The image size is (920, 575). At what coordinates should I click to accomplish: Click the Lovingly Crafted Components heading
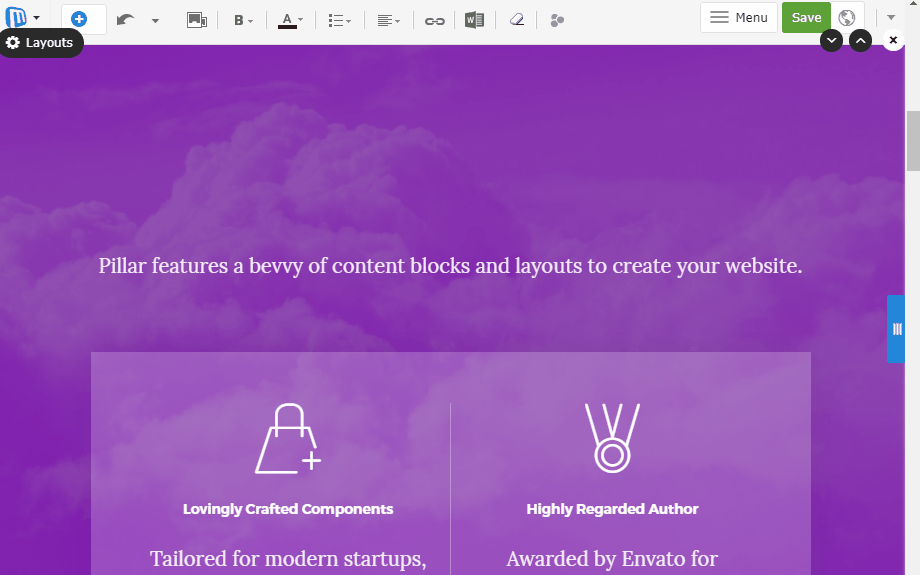pyautogui.click(x=288, y=509)
